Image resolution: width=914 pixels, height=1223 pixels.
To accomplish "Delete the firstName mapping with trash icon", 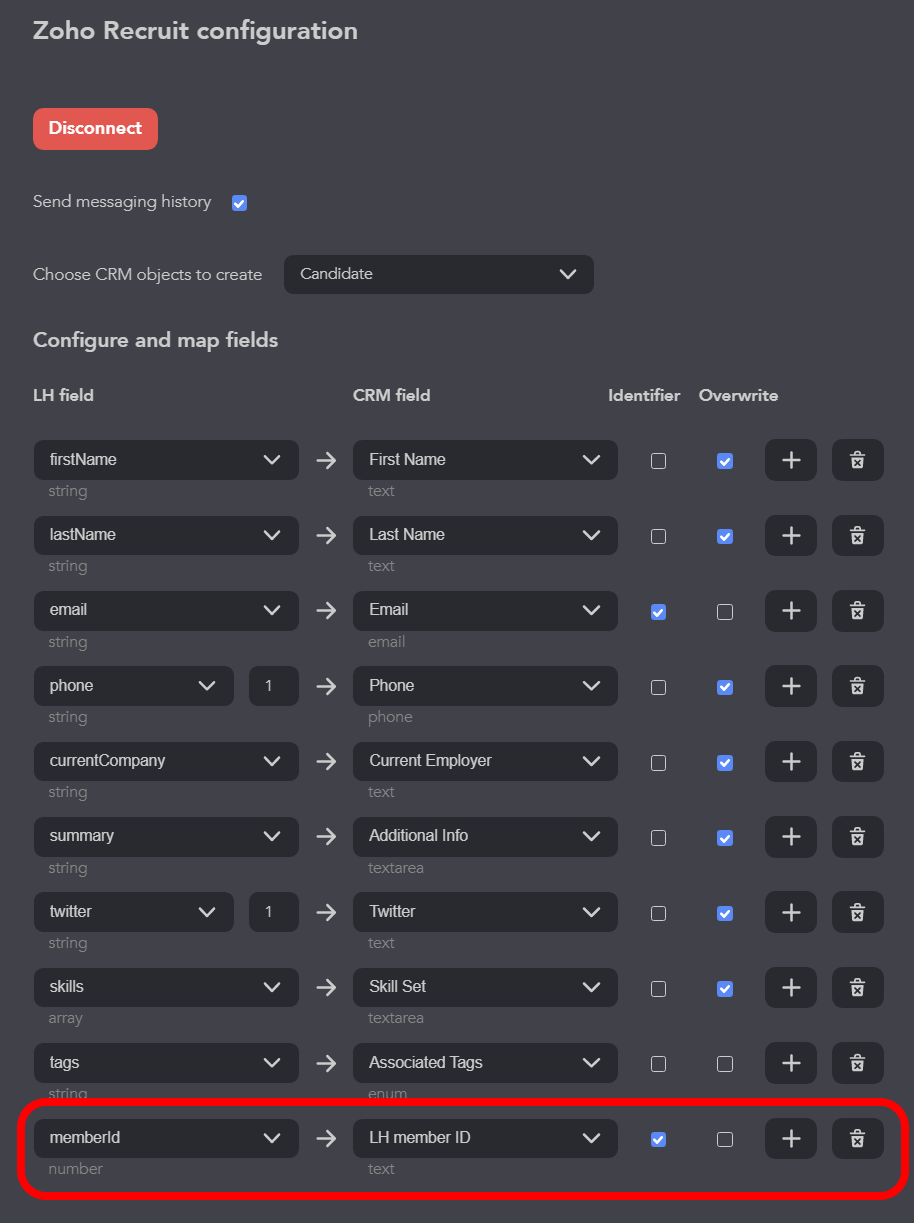I will [x=857, y=460].
